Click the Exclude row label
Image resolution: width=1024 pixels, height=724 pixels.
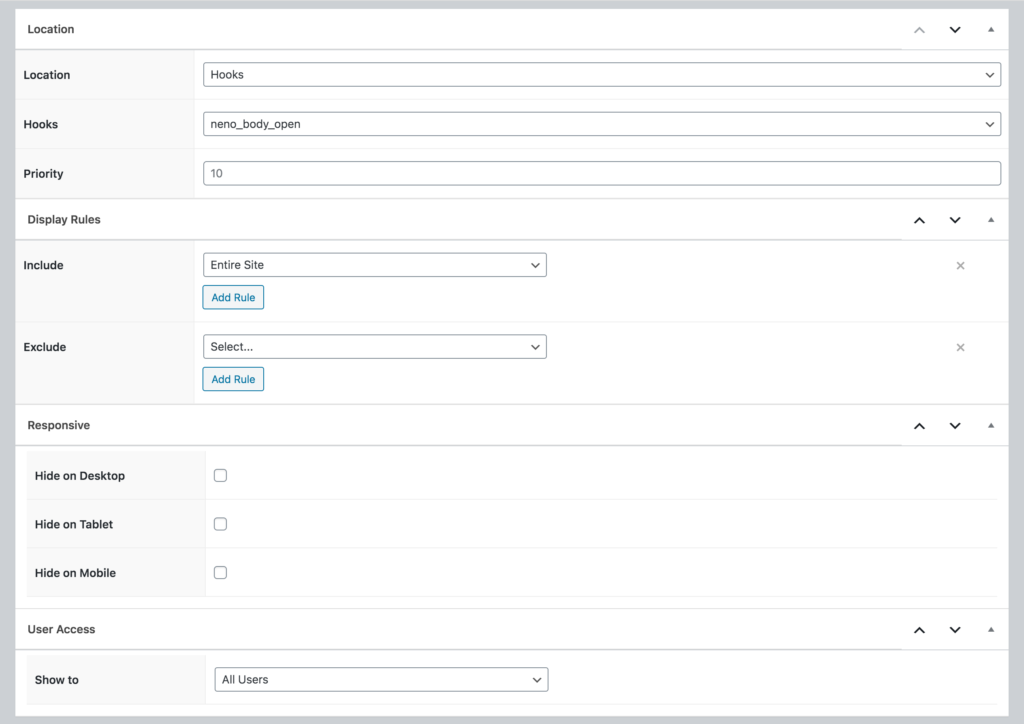click(x=44, y=347)
